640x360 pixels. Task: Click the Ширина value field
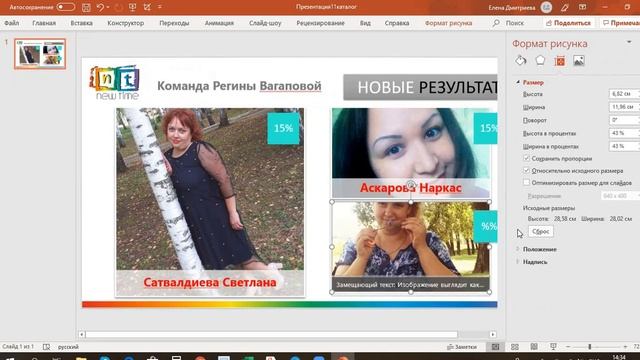click(624, 107)
